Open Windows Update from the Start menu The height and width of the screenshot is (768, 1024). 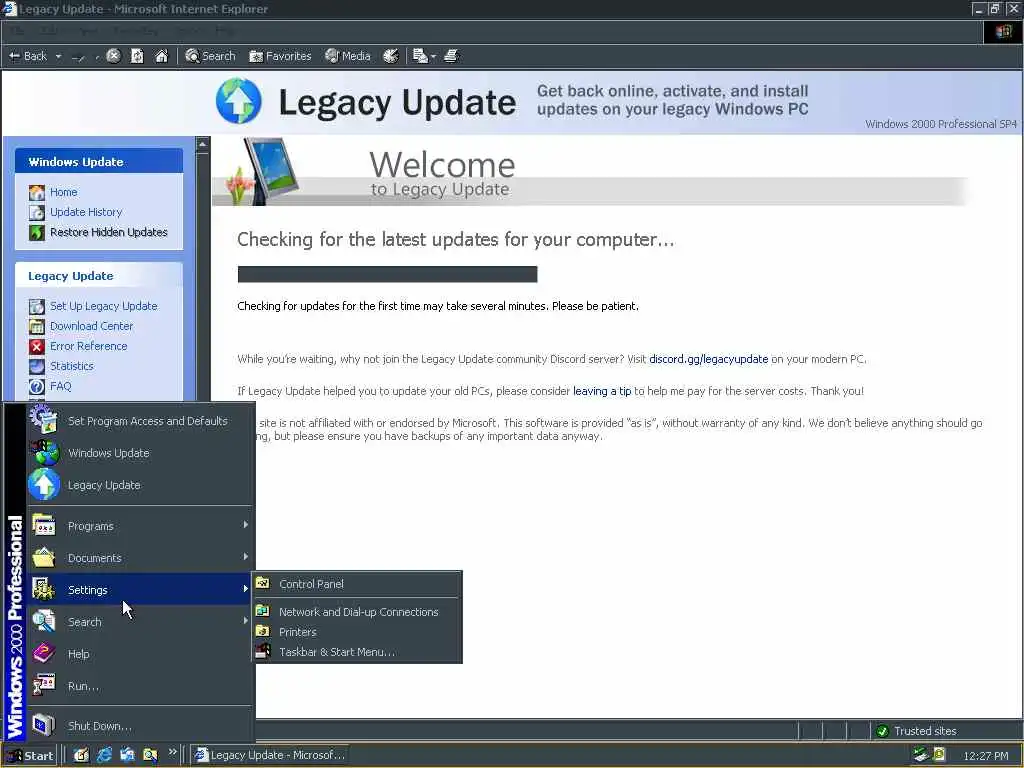(x=140, y=453)
